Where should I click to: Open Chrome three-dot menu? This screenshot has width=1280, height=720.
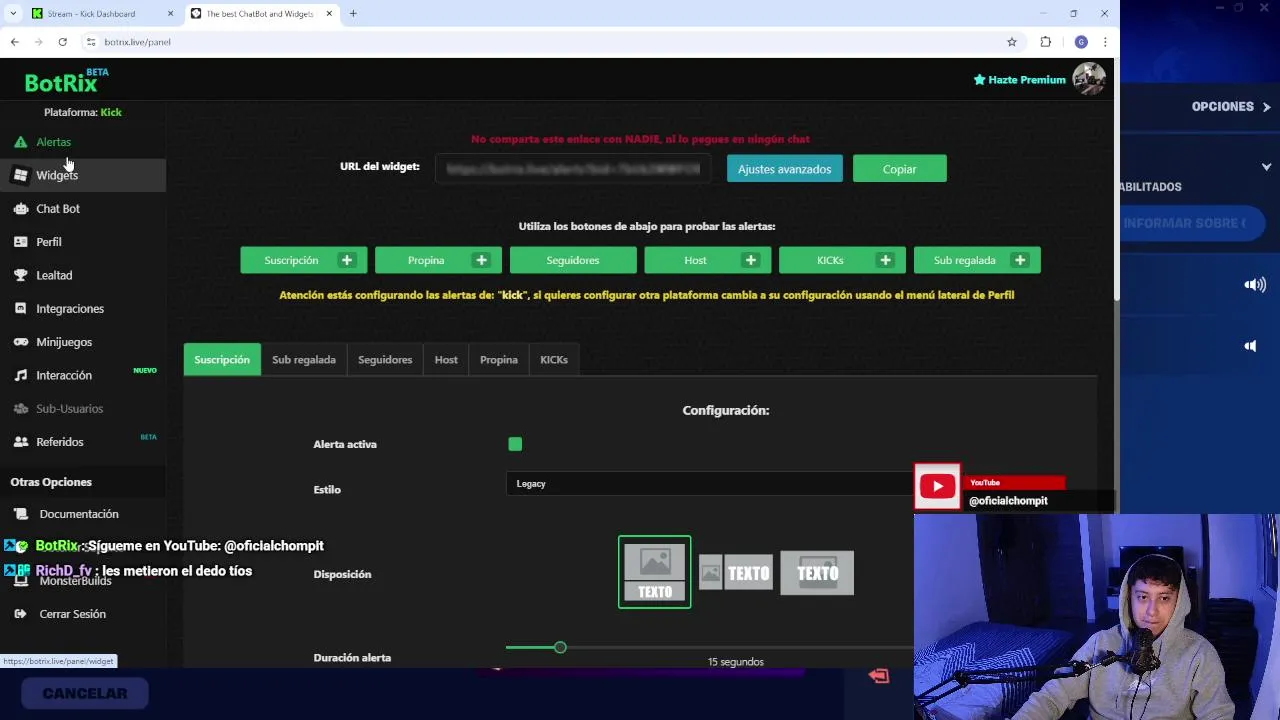point(1105,42)
